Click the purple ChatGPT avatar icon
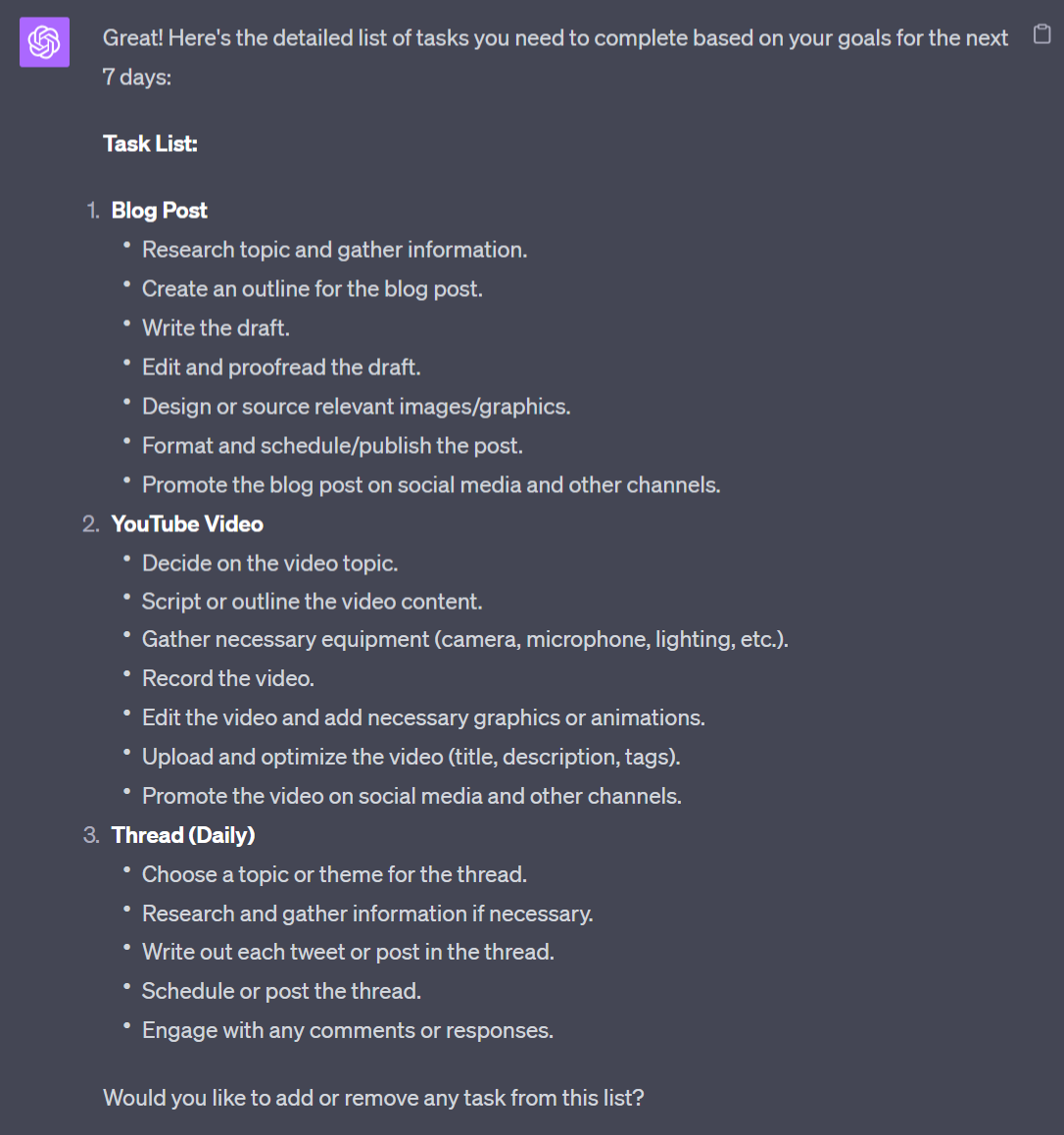The height and width of the screenshot is (1135, 1064). (44, 42)
